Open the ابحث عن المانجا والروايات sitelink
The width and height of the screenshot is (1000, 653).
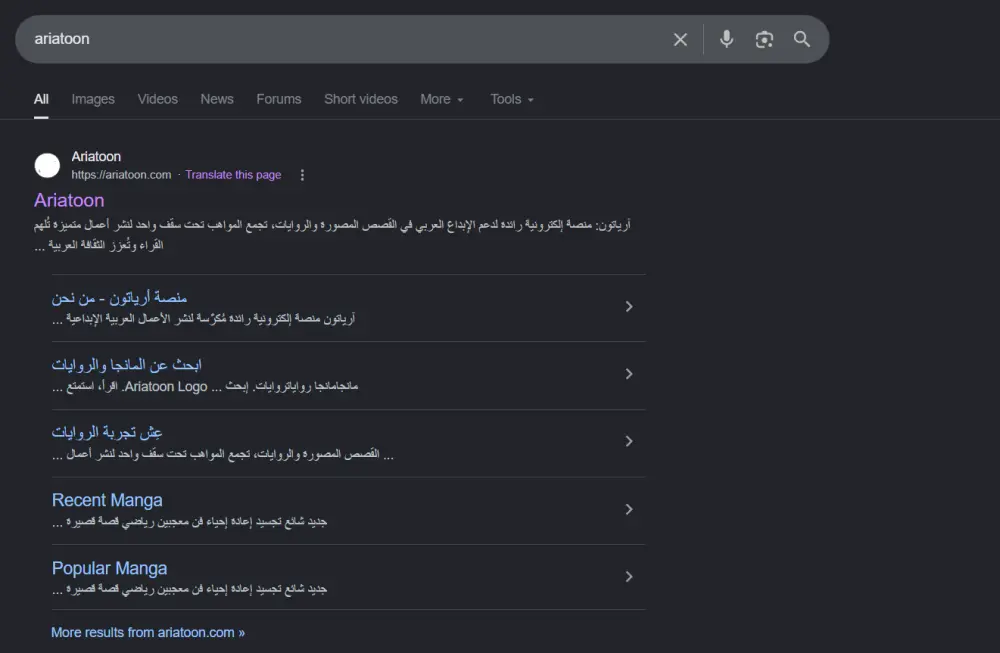(x=126, y=365)
